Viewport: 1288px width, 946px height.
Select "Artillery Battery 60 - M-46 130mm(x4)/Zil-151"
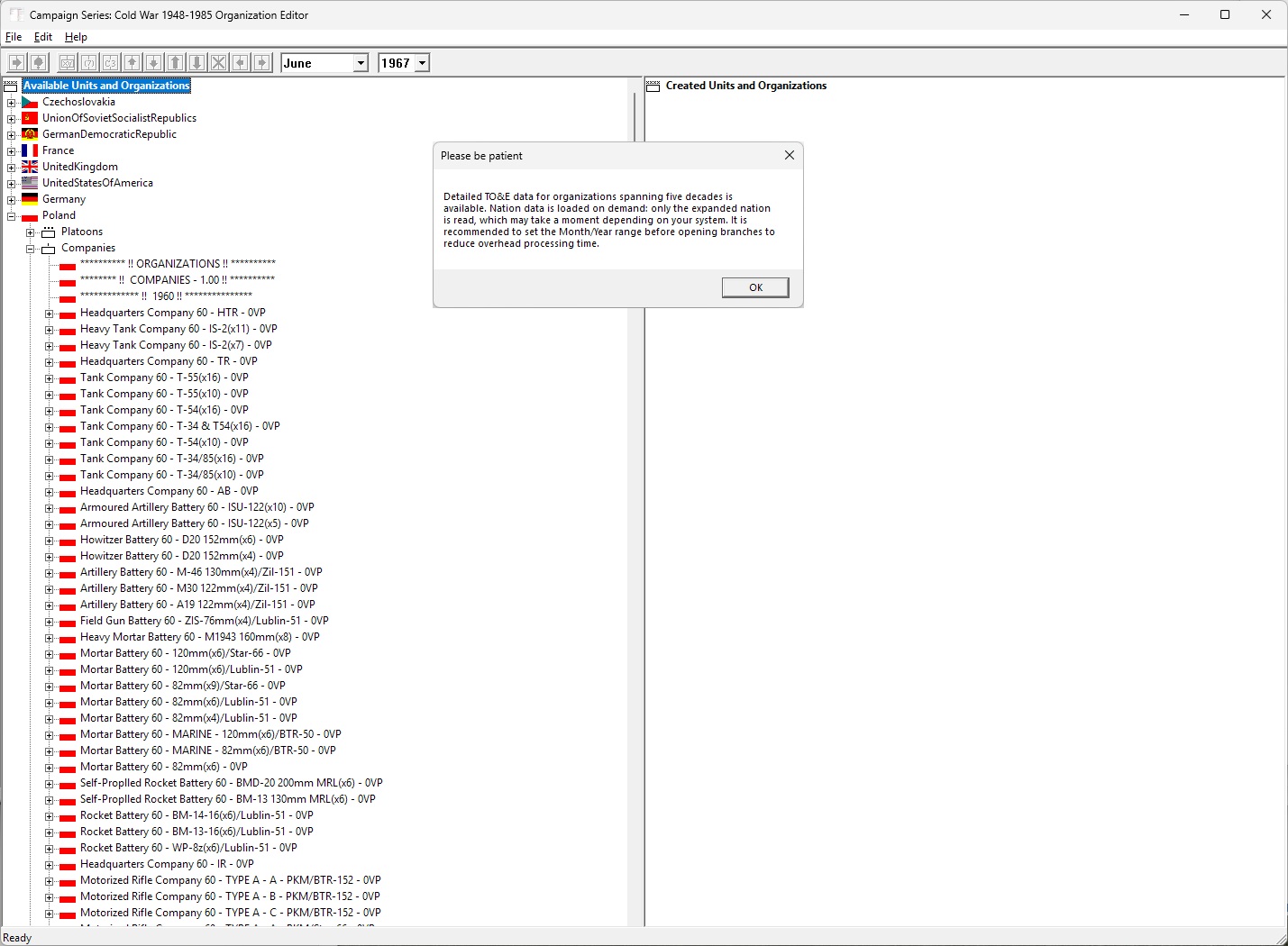click(x=201, y=572)
